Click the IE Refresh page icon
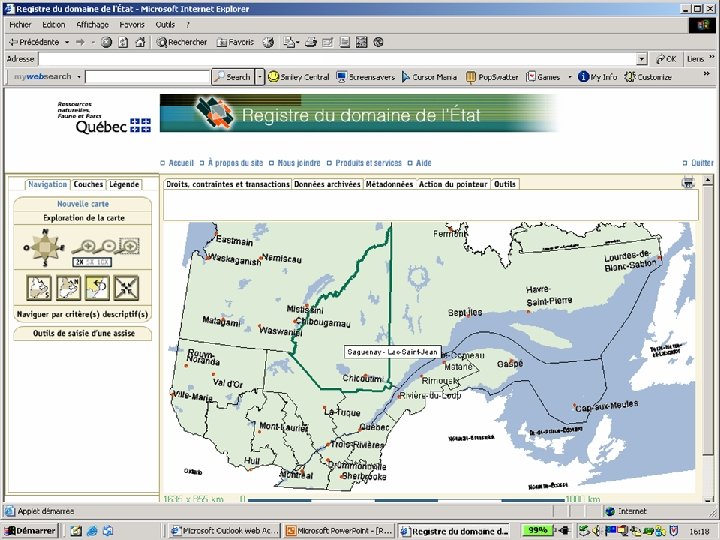Viewport: 720px width, 540px height. [123, 42]
